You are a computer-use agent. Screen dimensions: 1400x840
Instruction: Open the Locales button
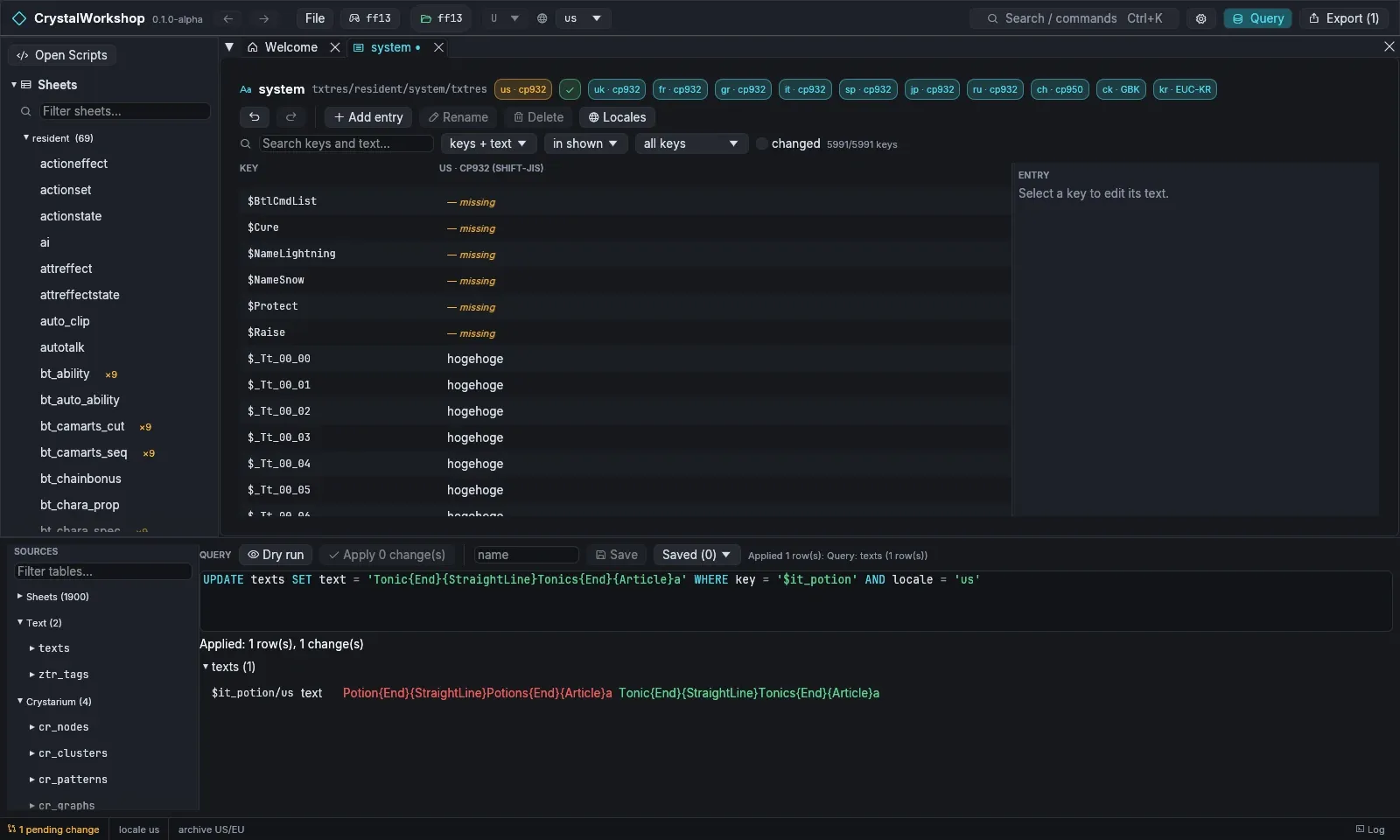[x=617, y=117]
